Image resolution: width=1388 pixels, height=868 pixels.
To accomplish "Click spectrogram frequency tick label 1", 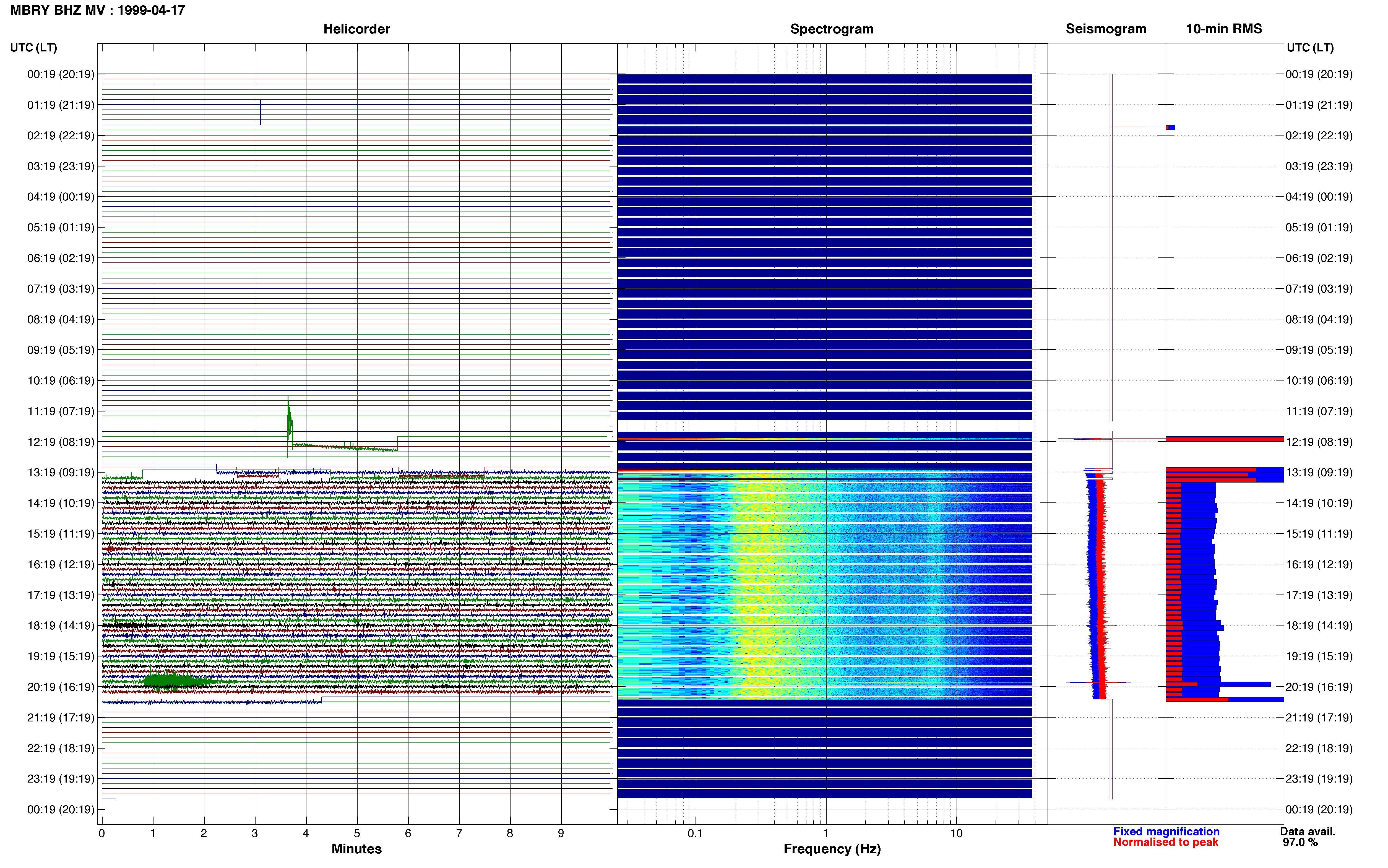I will (x=826, y=833).
